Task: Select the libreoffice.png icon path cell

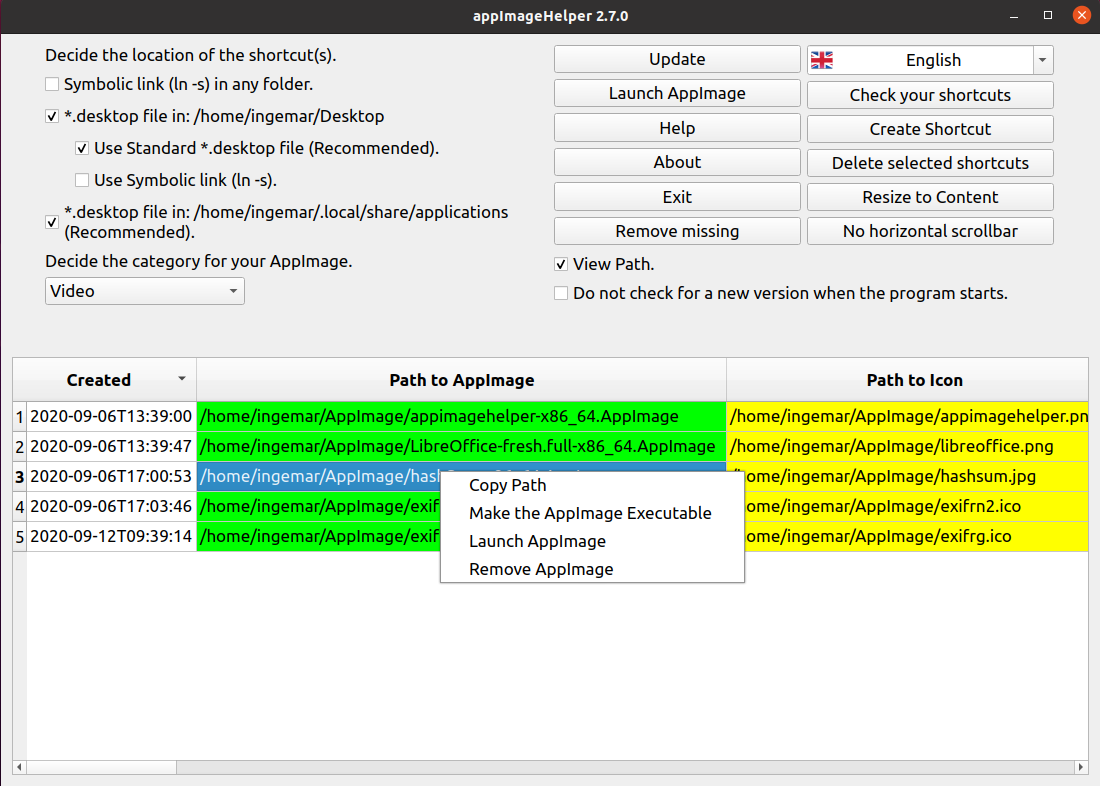Action: (x=907, y=447)
